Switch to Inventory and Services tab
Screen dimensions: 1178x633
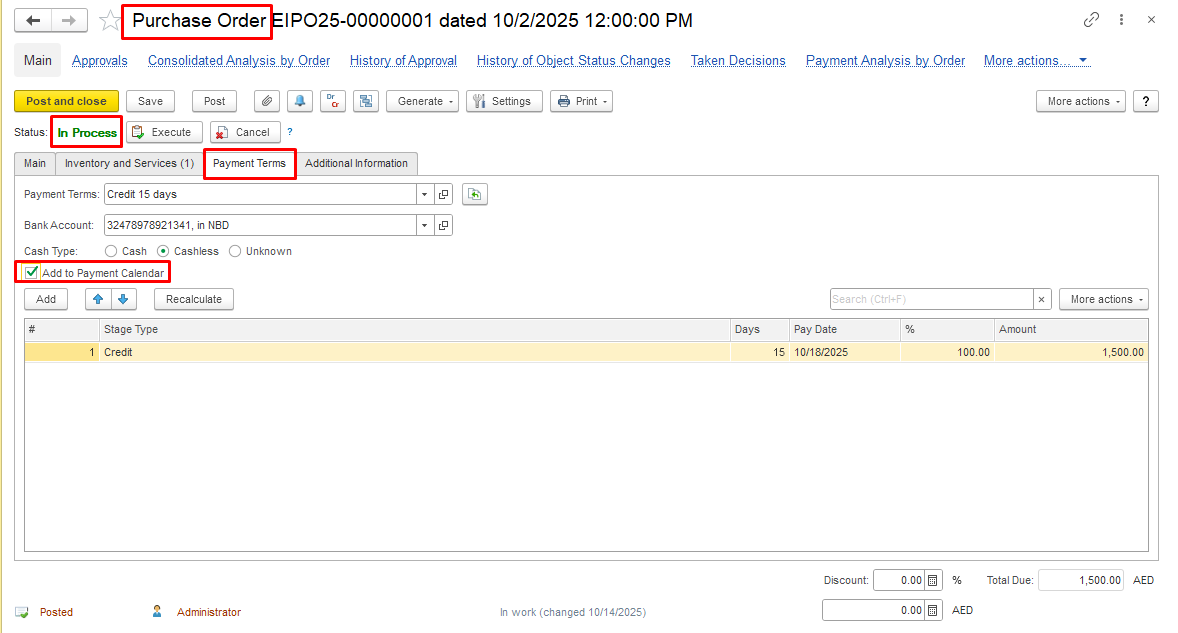(129, 163)
